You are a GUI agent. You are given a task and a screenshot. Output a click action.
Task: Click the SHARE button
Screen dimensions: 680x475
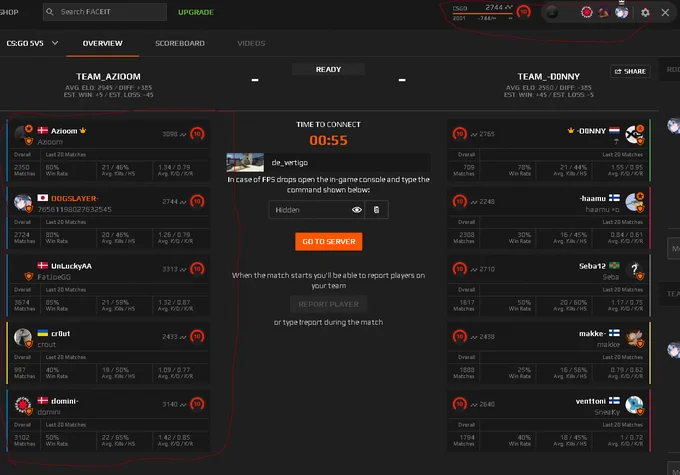630,71
